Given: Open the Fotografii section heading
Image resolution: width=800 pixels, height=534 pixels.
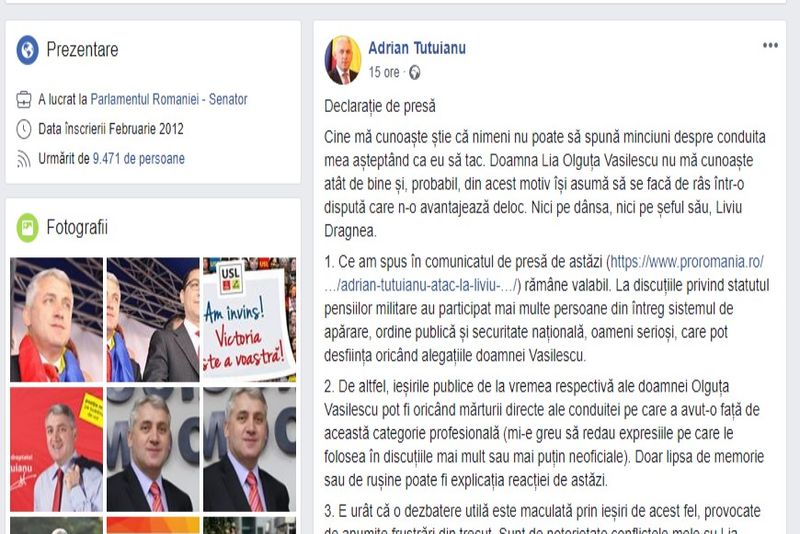Looking at the screenshot, I should tap(77, 227).
